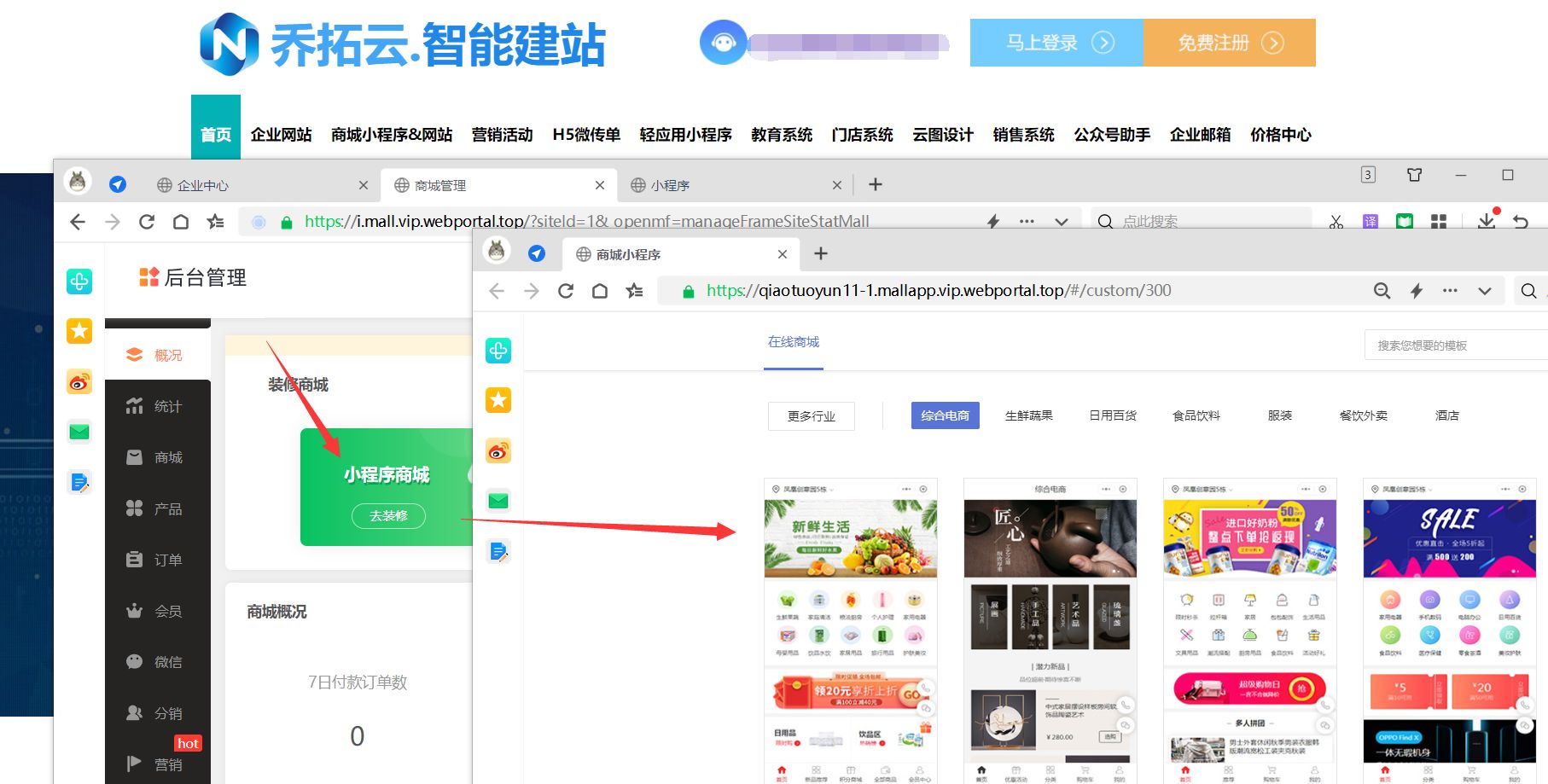This screenshot has width=1548, height=784.
Task: Select the 综合电商 category filter
Action: pos(946,415)
